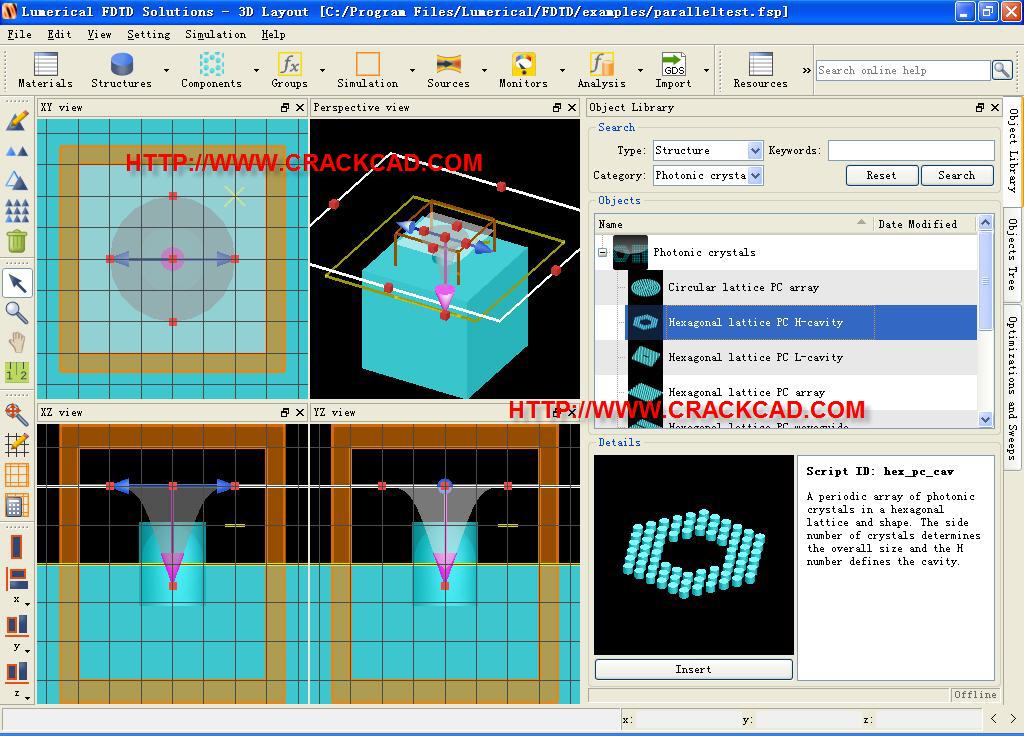Screen dimensions: 1024x736
Task: Open the Materials database icon
Action: 46,64
